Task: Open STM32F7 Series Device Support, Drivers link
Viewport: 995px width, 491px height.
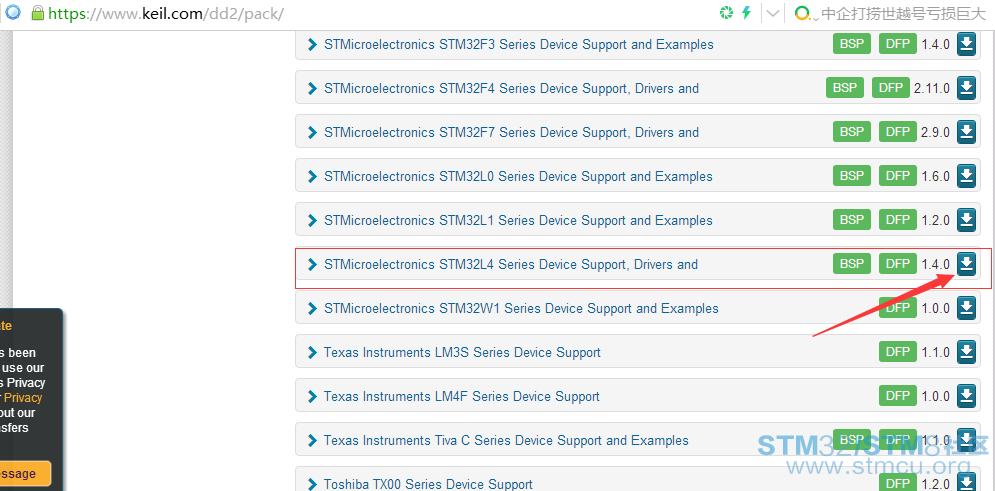Action: pyautogui.click(x=511, y=132)
